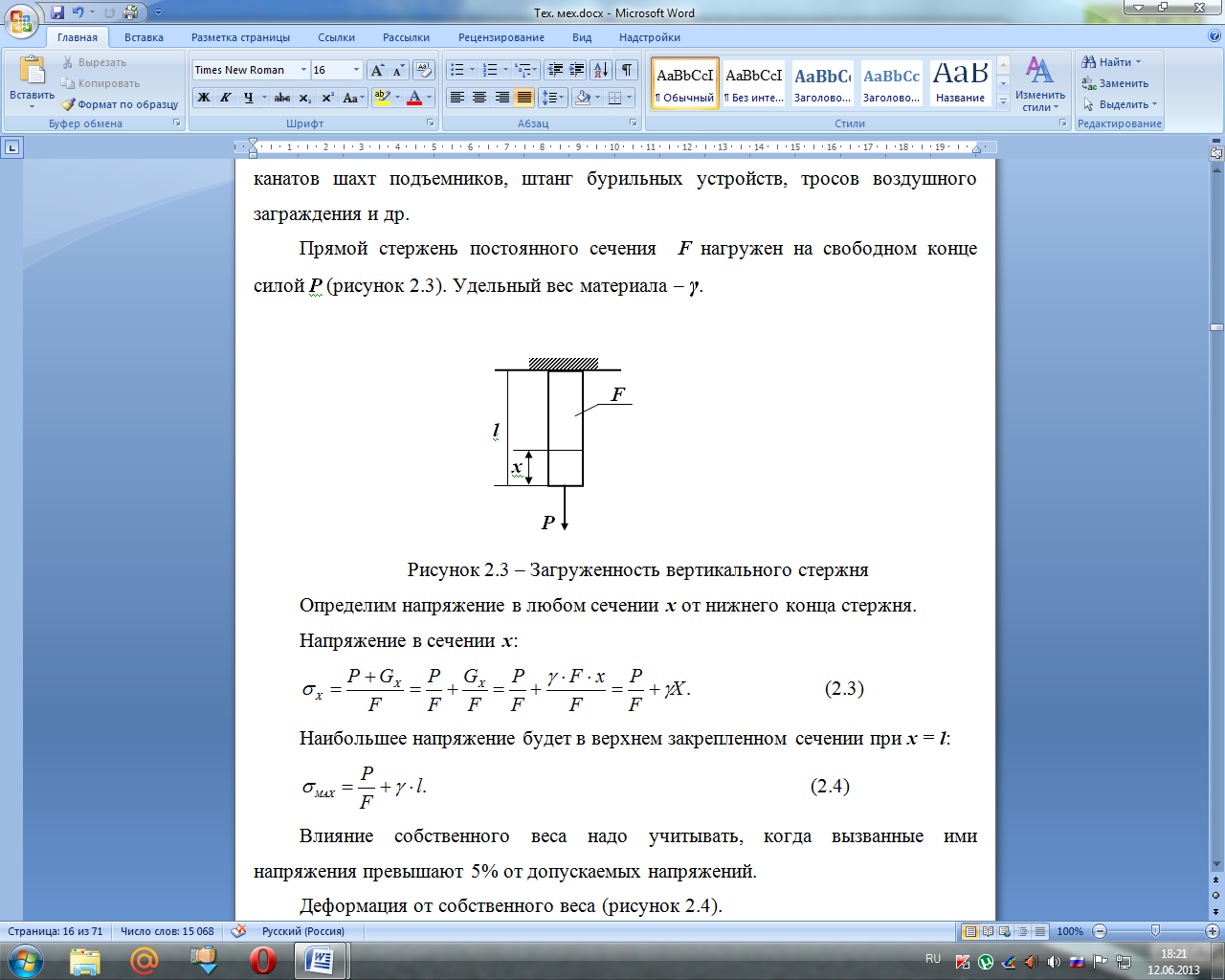Zoom in with the plus button
Viewport: 1225px width, 980px height.
click(x=1212, y=931)
